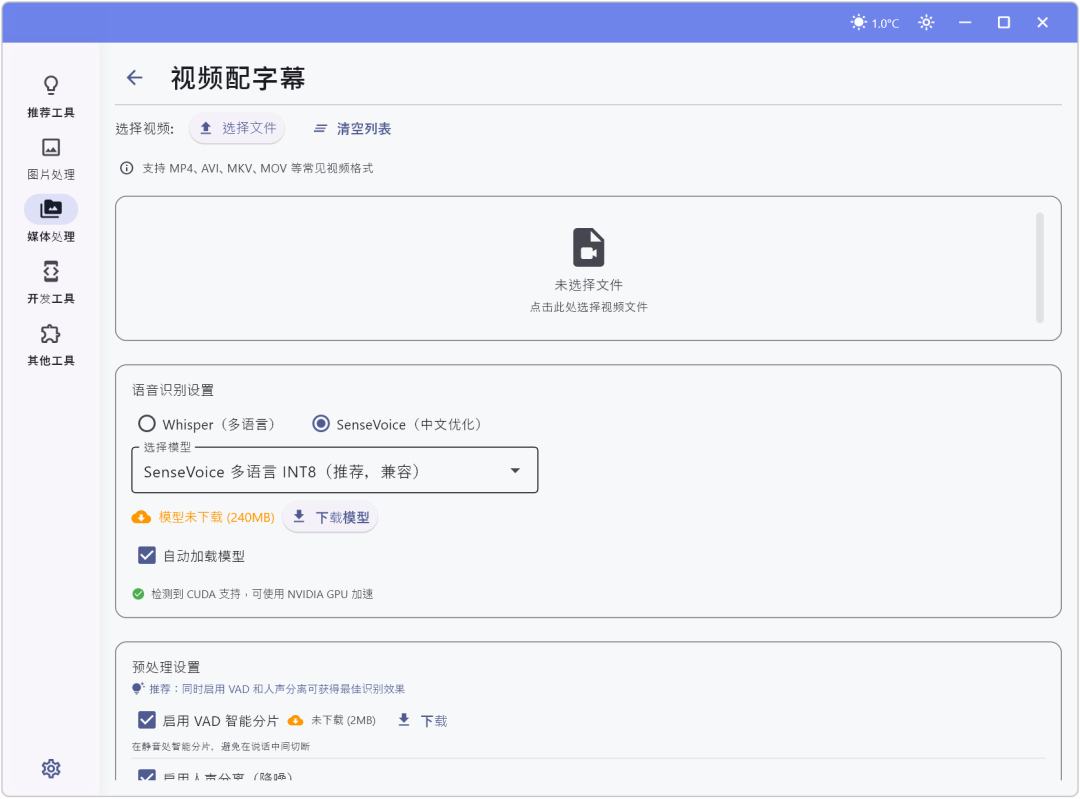Open the 推荐工具 lightbulb sidebar item
Viewport: 1080px width, 799px height.
[x=51, y=96]
